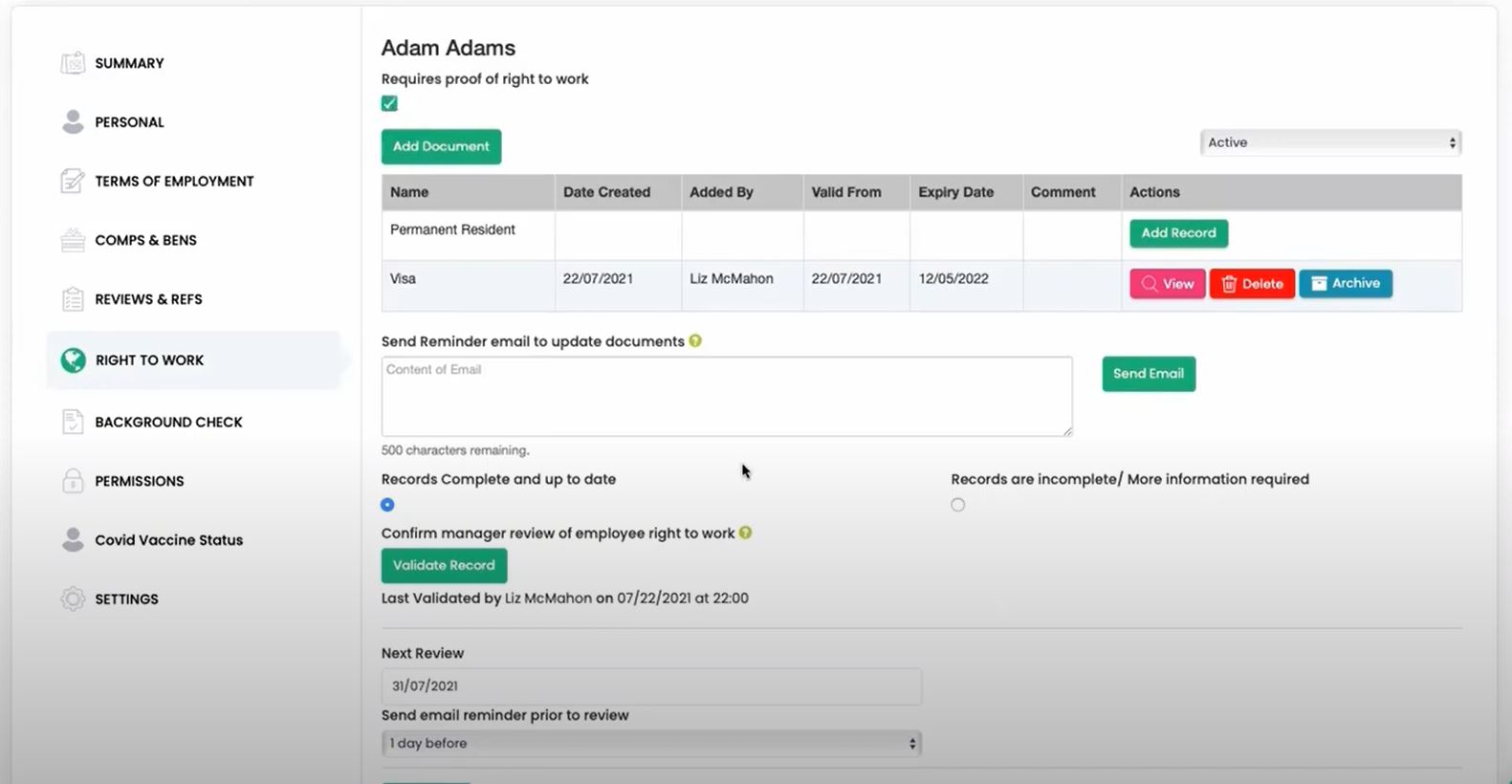Select Right to Work menu item
This screenshot has width=1512, height=784.
(149, 360)
